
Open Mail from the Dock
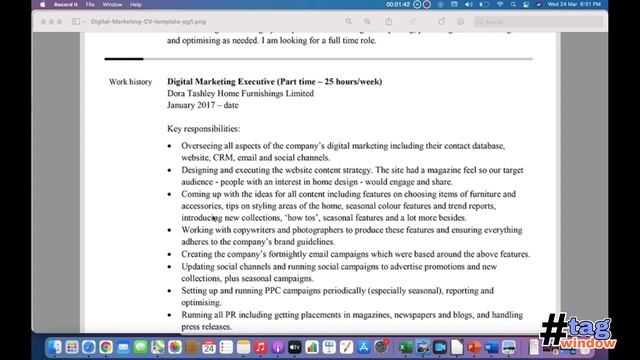point(123,347)
